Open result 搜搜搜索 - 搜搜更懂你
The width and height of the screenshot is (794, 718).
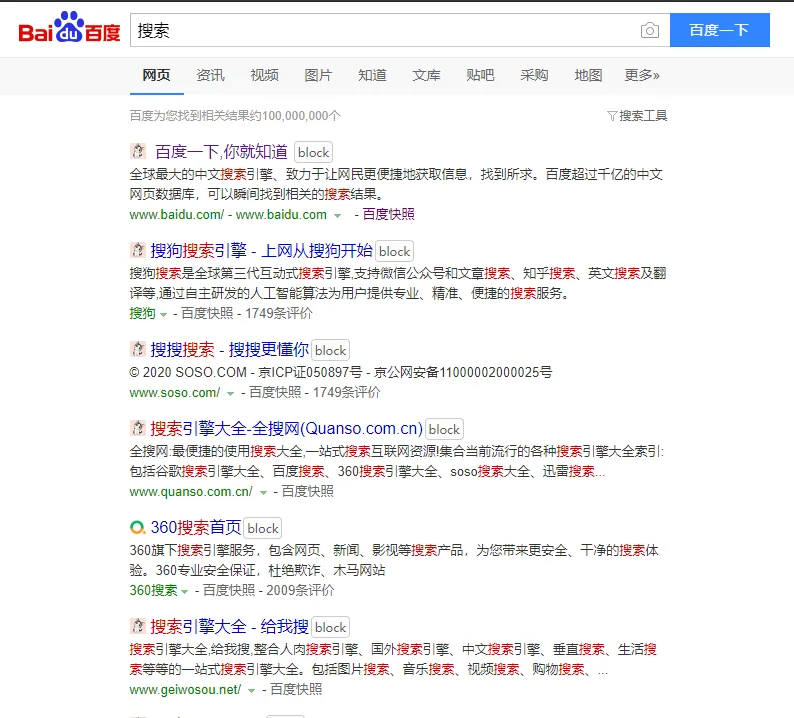click(229, 349)
